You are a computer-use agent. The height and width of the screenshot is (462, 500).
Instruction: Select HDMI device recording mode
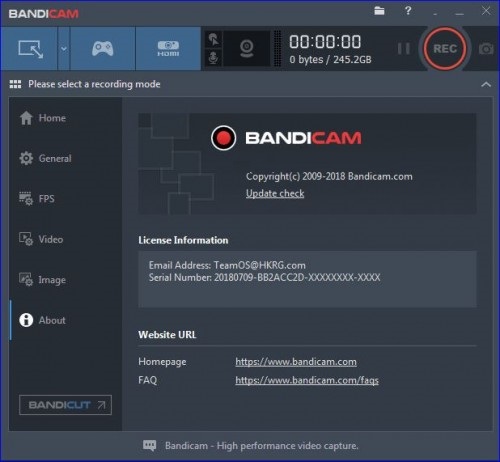(x=168, y=49)
